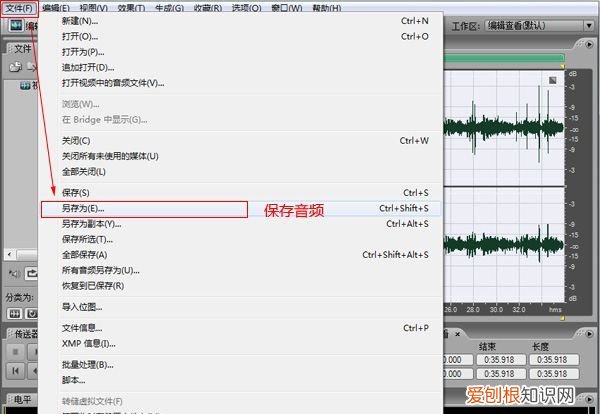Viewport: 600px width, 414px height.
Task: Click the import file folder icon in Files panel
Action: 15,67
